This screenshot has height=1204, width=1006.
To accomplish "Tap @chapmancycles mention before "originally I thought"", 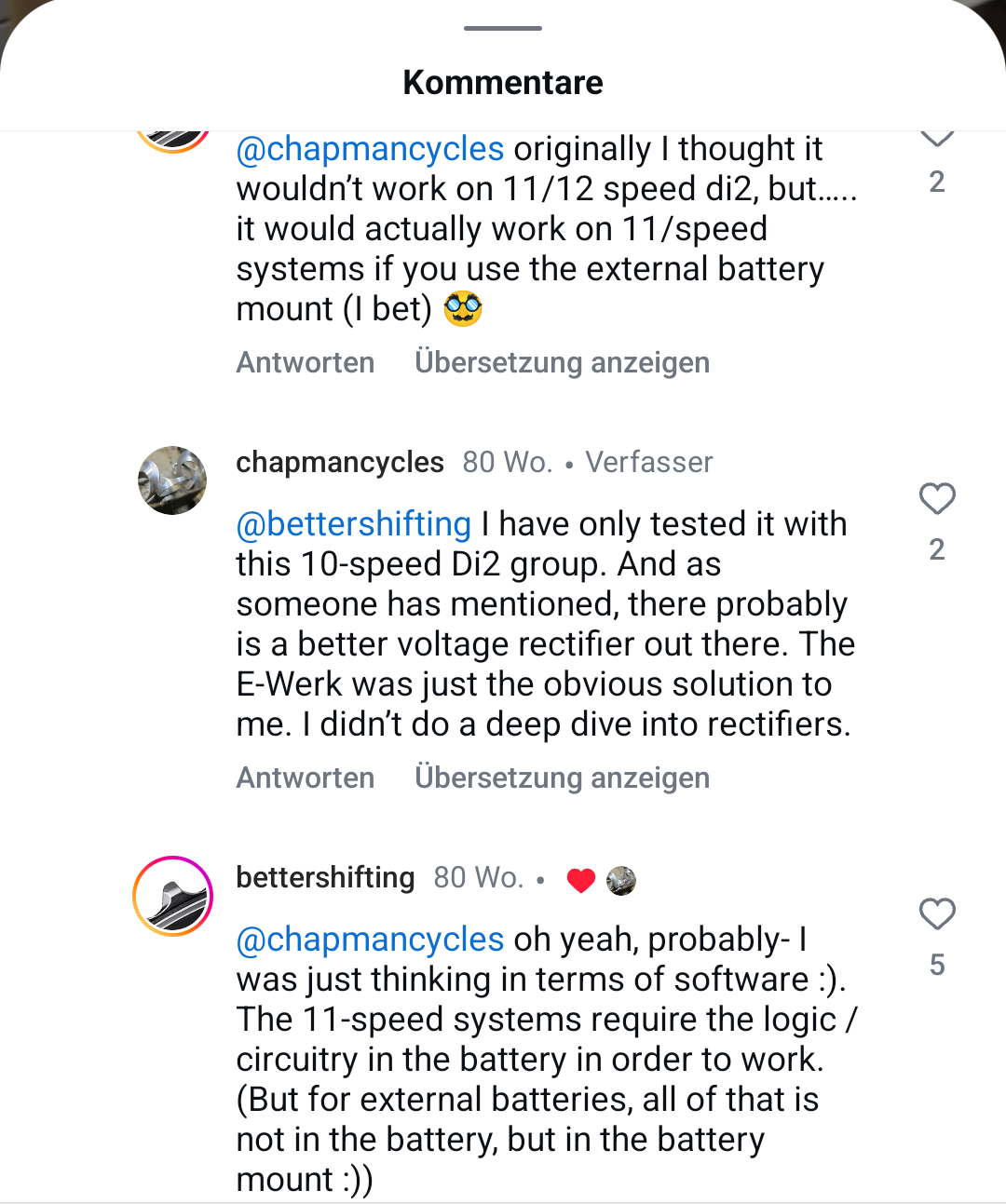I will (370, 149).
